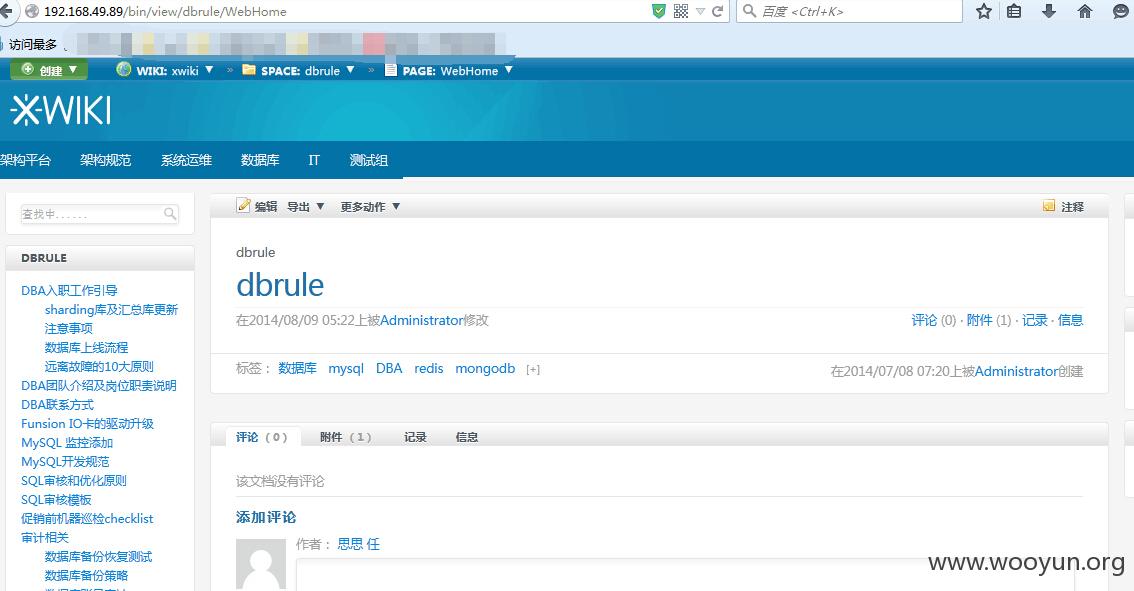
Task: Click the 评论 link beside the title
Action: [x=924, y=320]
